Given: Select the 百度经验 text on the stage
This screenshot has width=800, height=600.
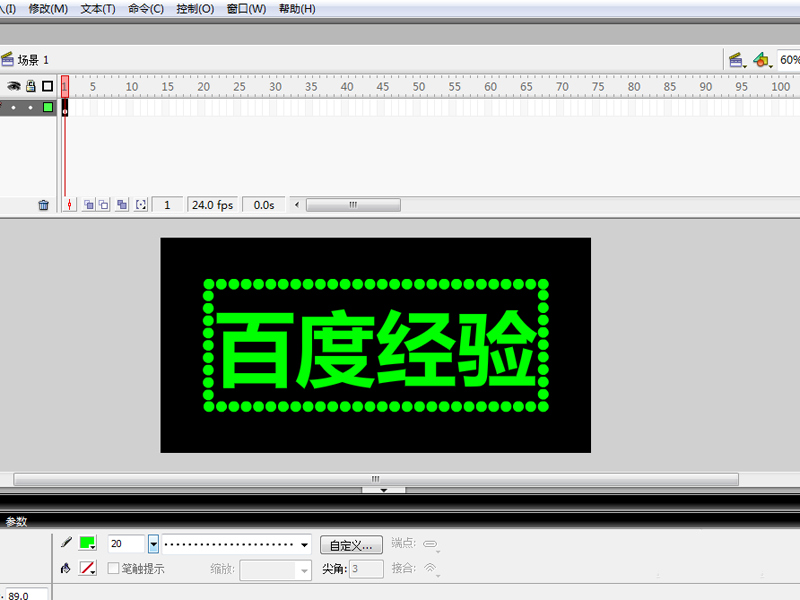Looking at the screenshot, I should (x=377, y=348).
